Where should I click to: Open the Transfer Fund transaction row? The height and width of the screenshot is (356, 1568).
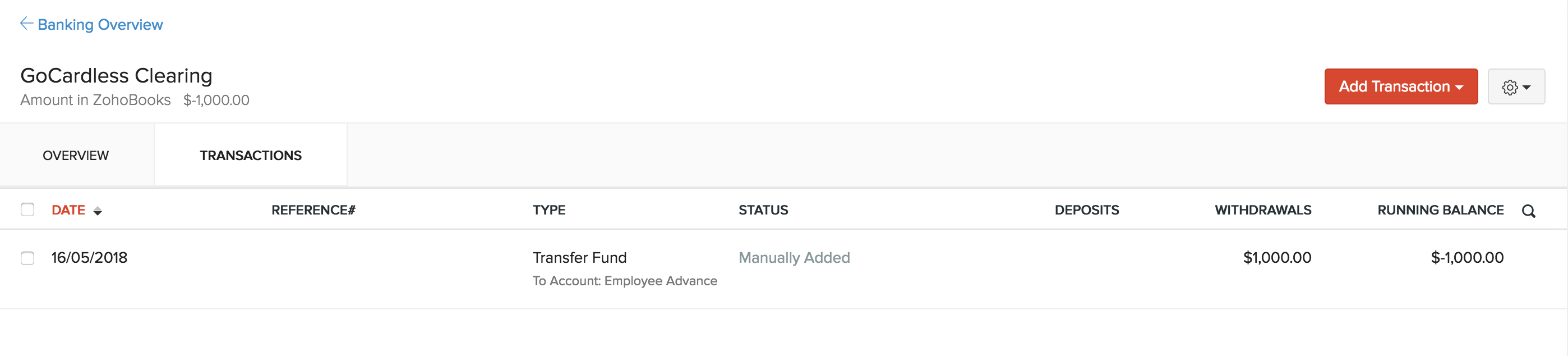(x=579, y=258)
